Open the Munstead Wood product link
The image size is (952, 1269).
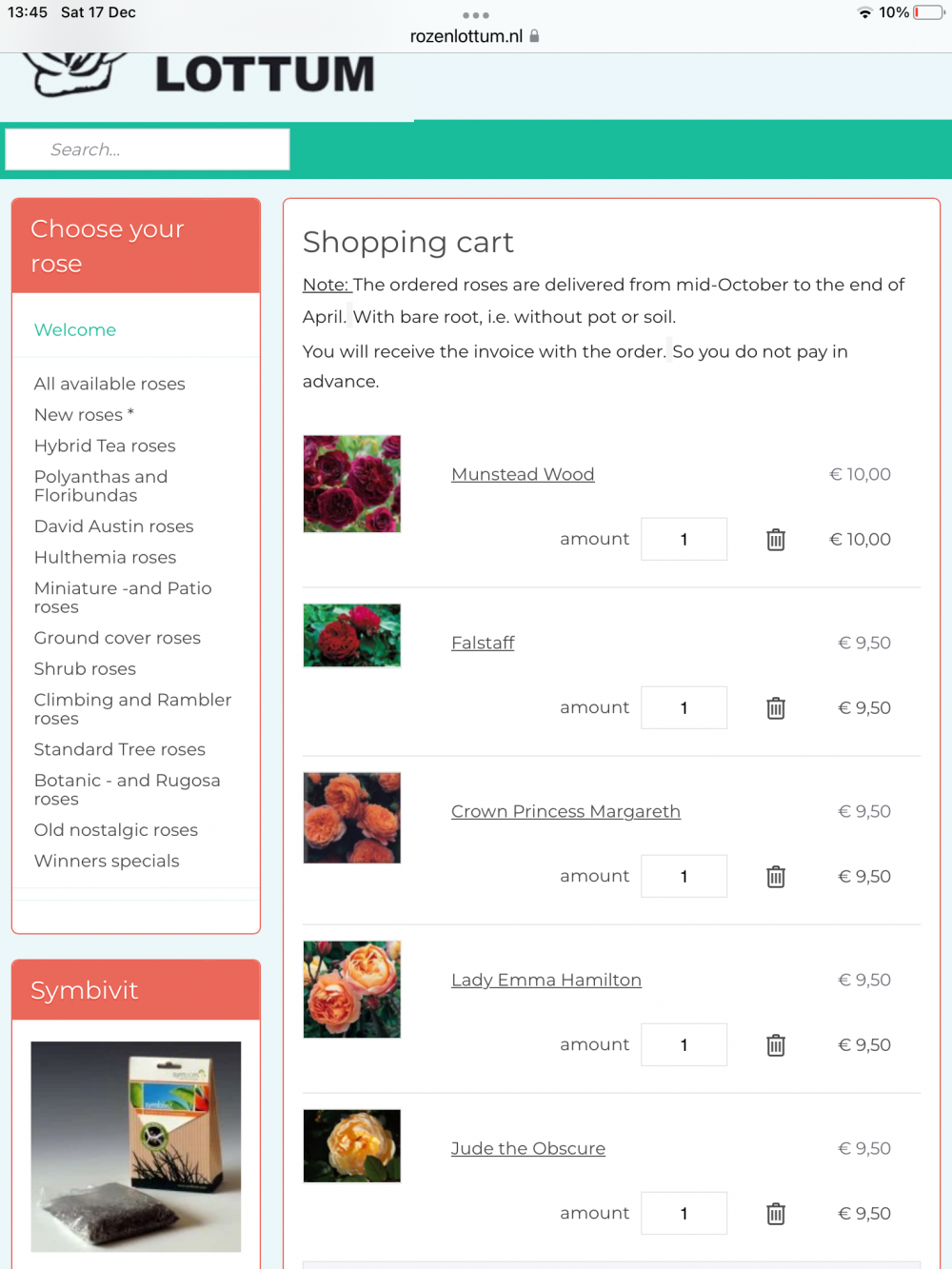pos(523,474)
